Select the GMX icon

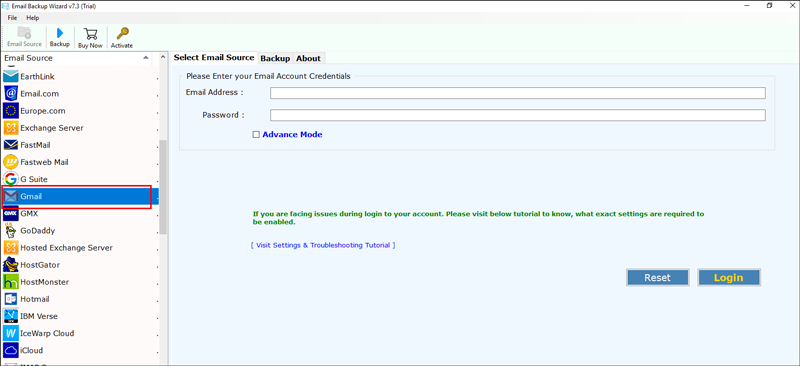(x=11, y=213)
